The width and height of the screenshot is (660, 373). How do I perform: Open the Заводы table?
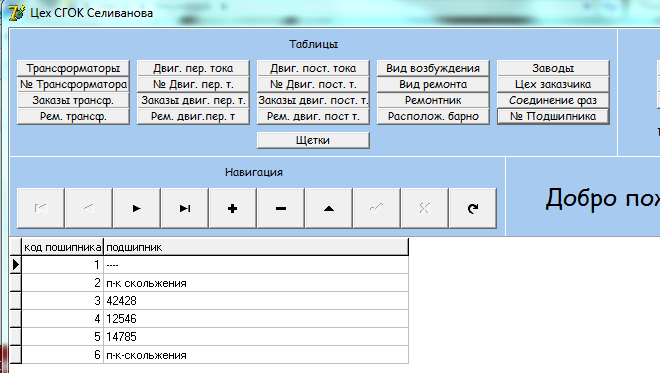pyautogui.click(x=553, y=68)
